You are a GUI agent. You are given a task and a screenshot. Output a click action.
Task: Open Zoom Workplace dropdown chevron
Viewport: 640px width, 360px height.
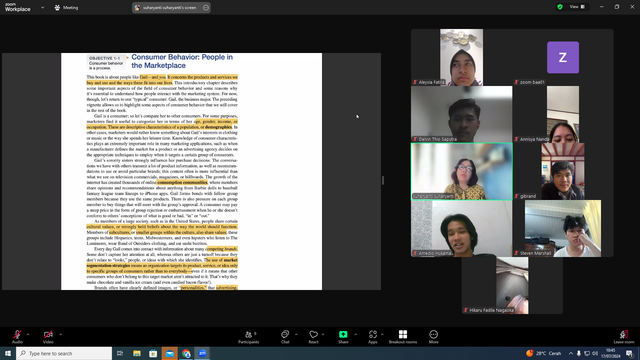point(42,7)
